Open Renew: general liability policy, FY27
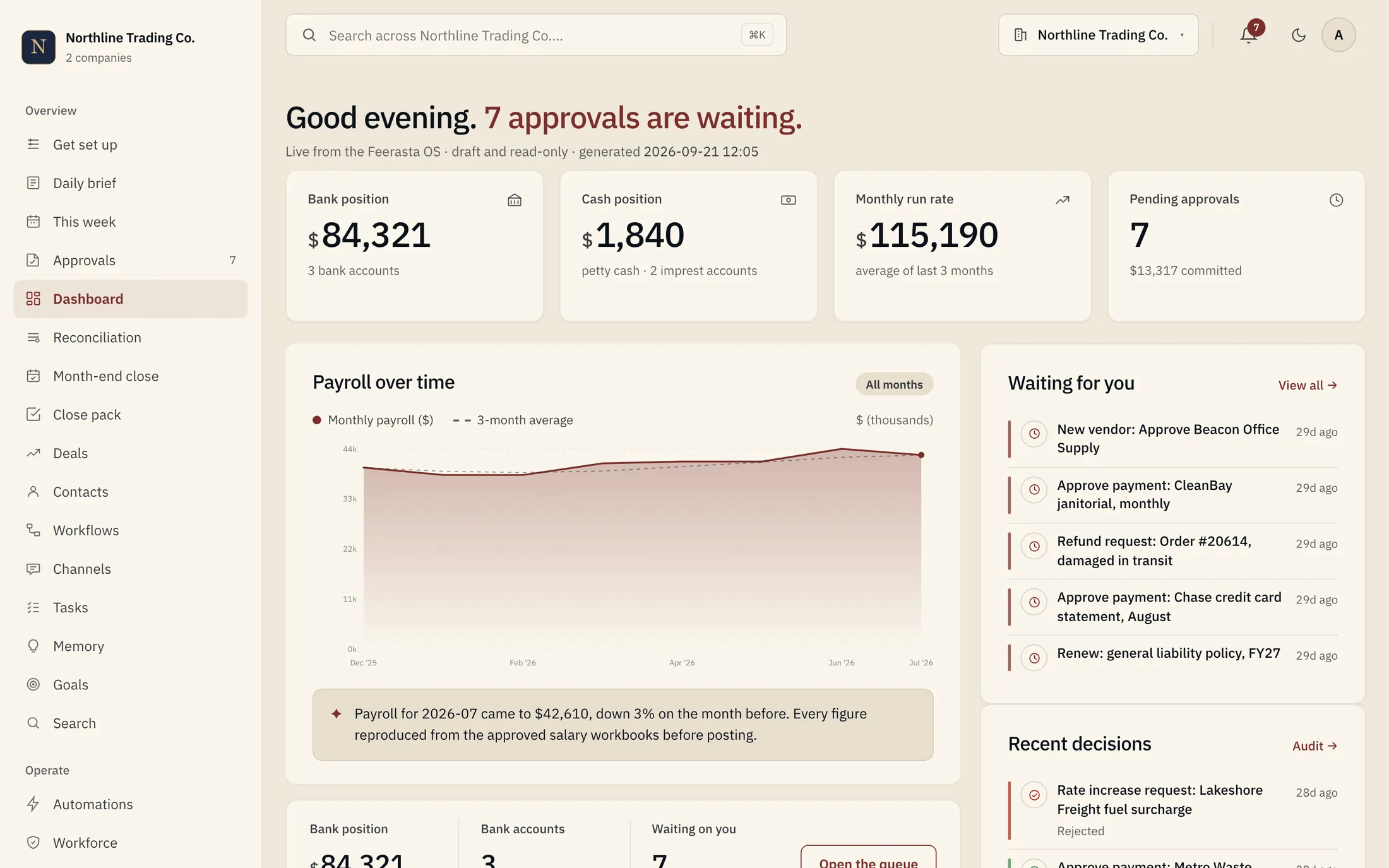This screenshot has height=868, width=1389. click(x=1172, y=658)
